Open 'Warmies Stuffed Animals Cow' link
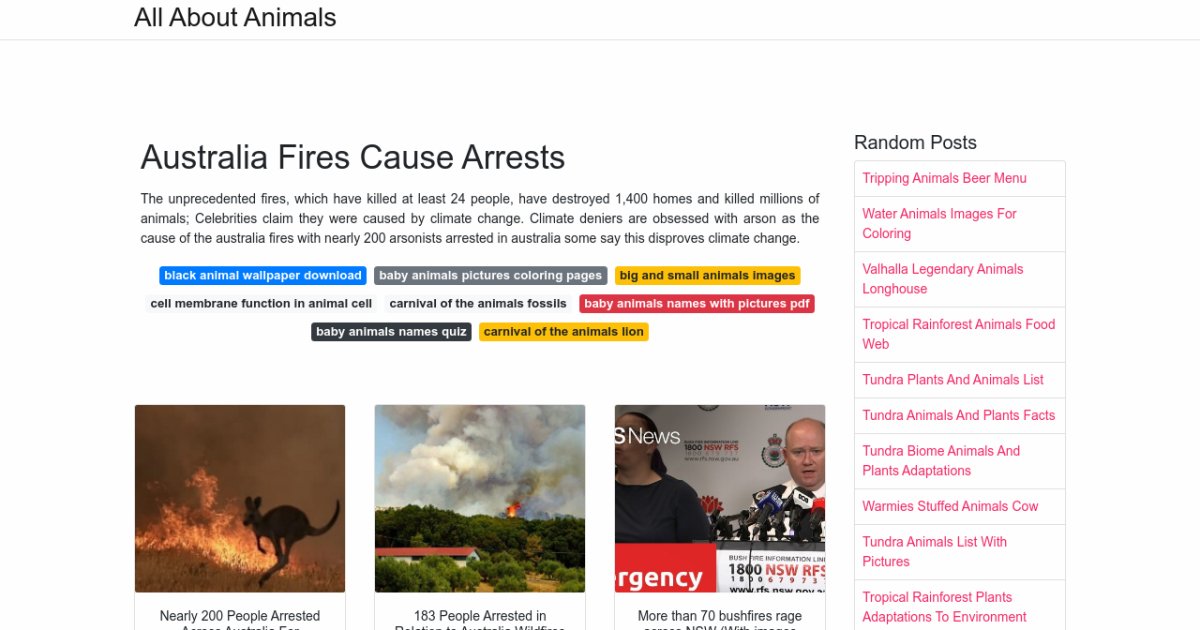Viewport: 1200px width, 630px height. click(x=951, y=506)
